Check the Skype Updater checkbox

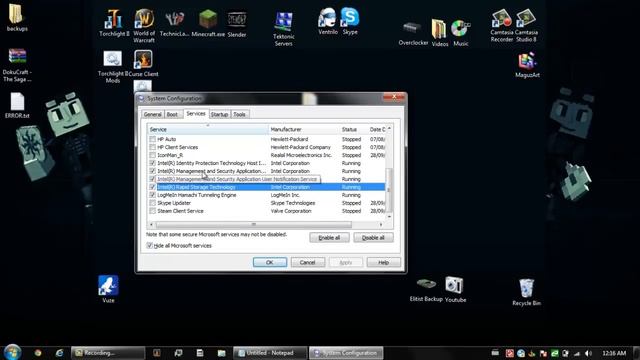pos(152,203)
